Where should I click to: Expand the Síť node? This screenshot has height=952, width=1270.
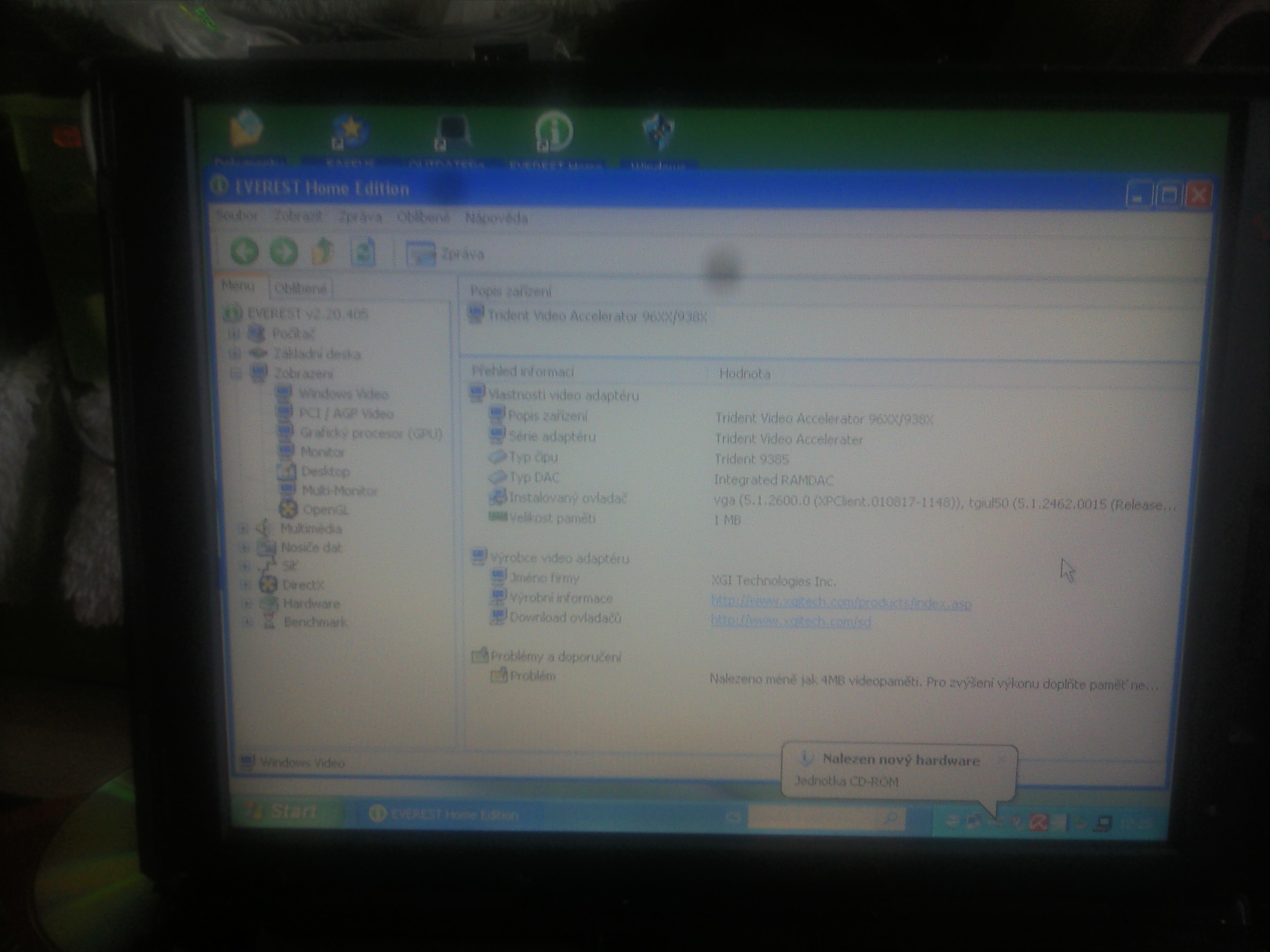244,567
